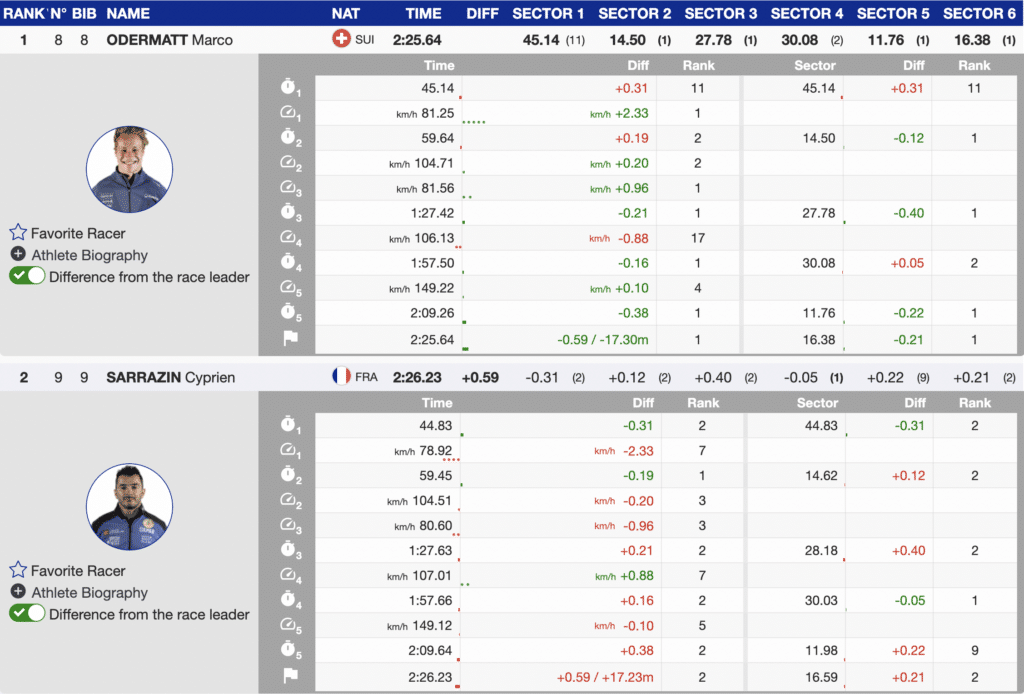Image resolution: width=1024 pixels, height=694 pixels.
Task: Click the star icon beside Sarrazin's Favorite Racer
Action: (x=17, y=570)
